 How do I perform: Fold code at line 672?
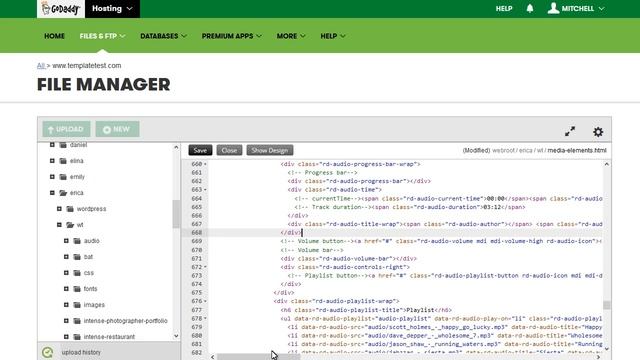pyautogui.click(x=205, y=267)
